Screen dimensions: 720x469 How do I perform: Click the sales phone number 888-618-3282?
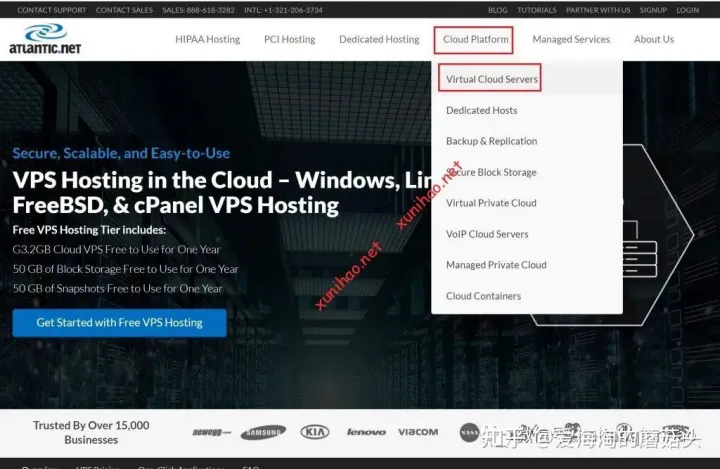tap(198, 10)
